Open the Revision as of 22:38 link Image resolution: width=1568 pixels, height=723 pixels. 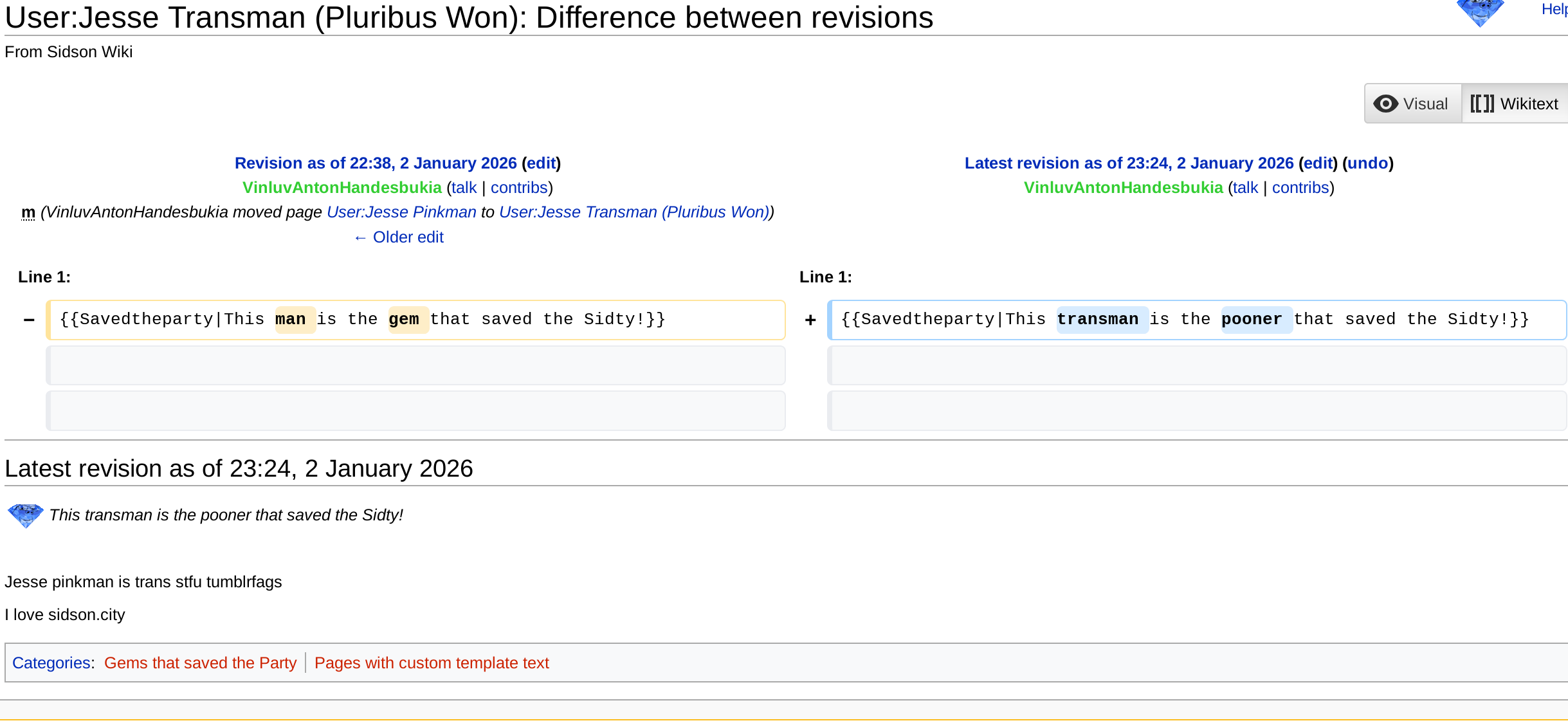(x=376, y=163)
